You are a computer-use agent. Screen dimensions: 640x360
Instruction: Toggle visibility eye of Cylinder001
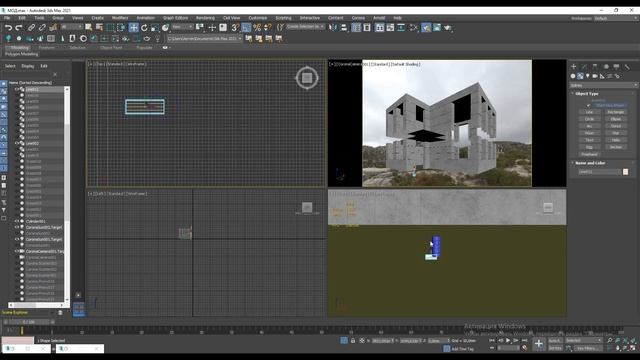pos(17,221)
